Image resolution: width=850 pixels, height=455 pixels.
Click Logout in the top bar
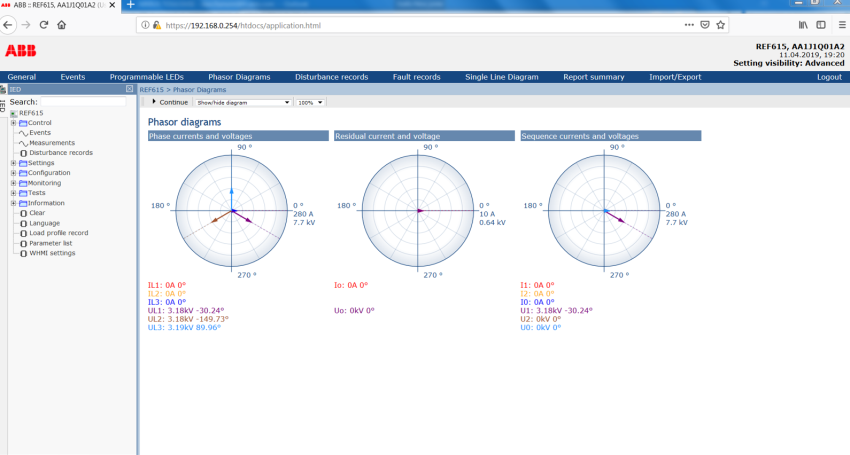[828, 77]
